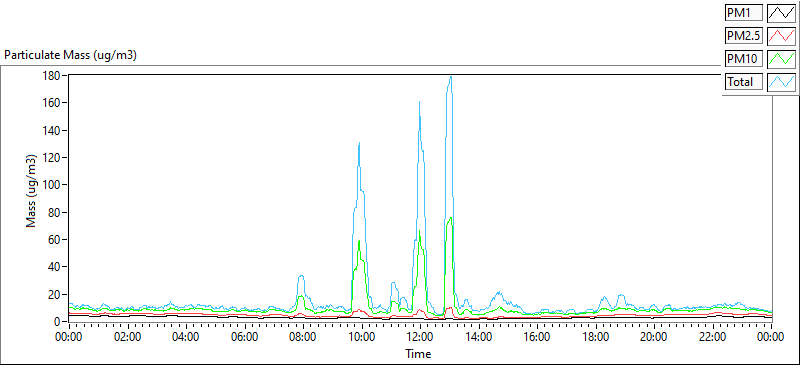The height and width of the screenshot is (365, 800).
Task: Click the PM2.5 red plot line icon
Action: (781, 36)
